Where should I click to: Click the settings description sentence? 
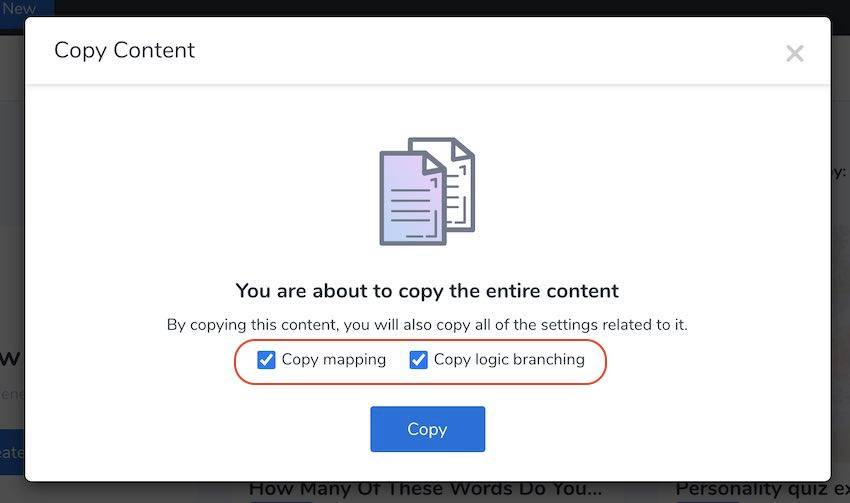(427, 325)
